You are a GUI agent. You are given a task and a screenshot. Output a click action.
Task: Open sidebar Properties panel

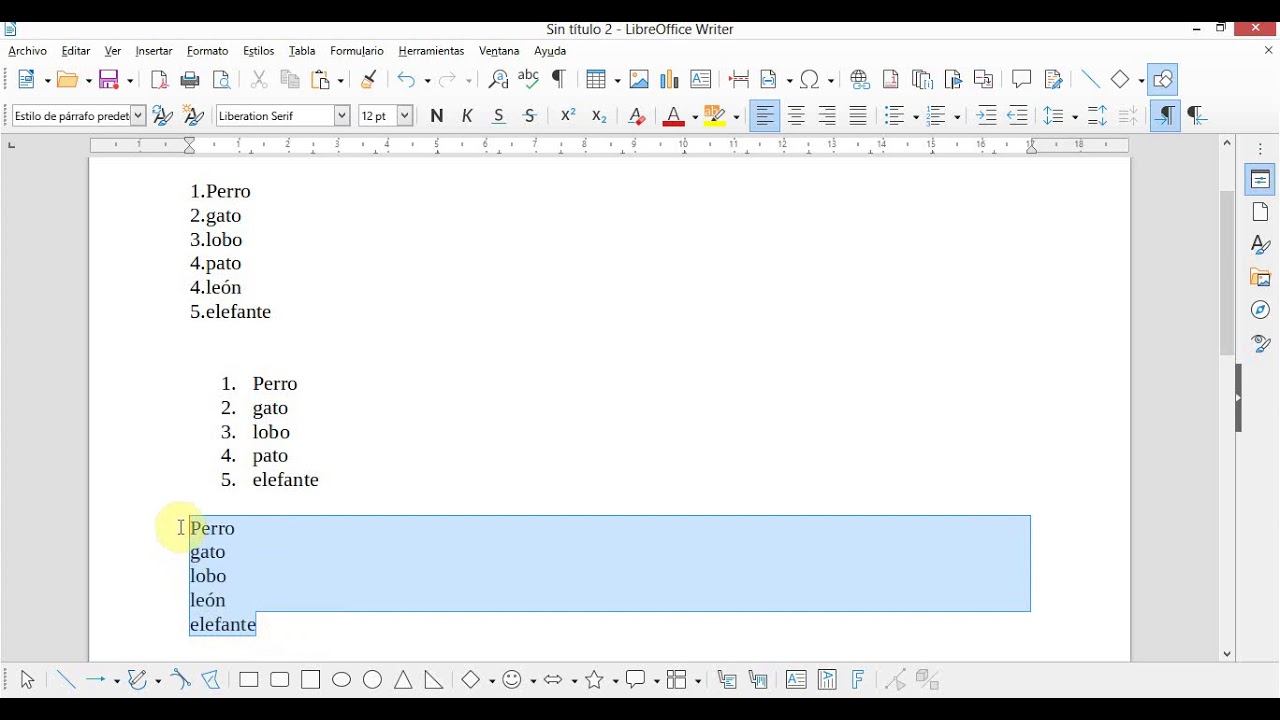click(x=1260, y=180)
